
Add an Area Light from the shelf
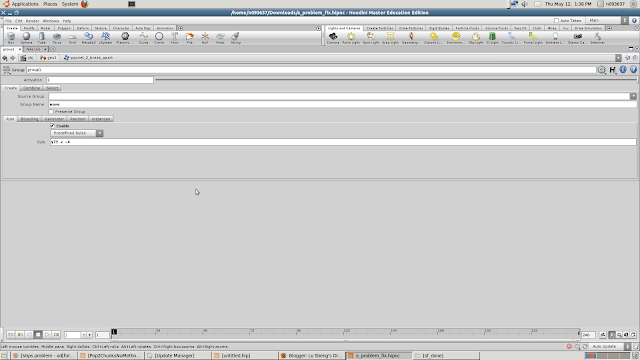(390, 38)
